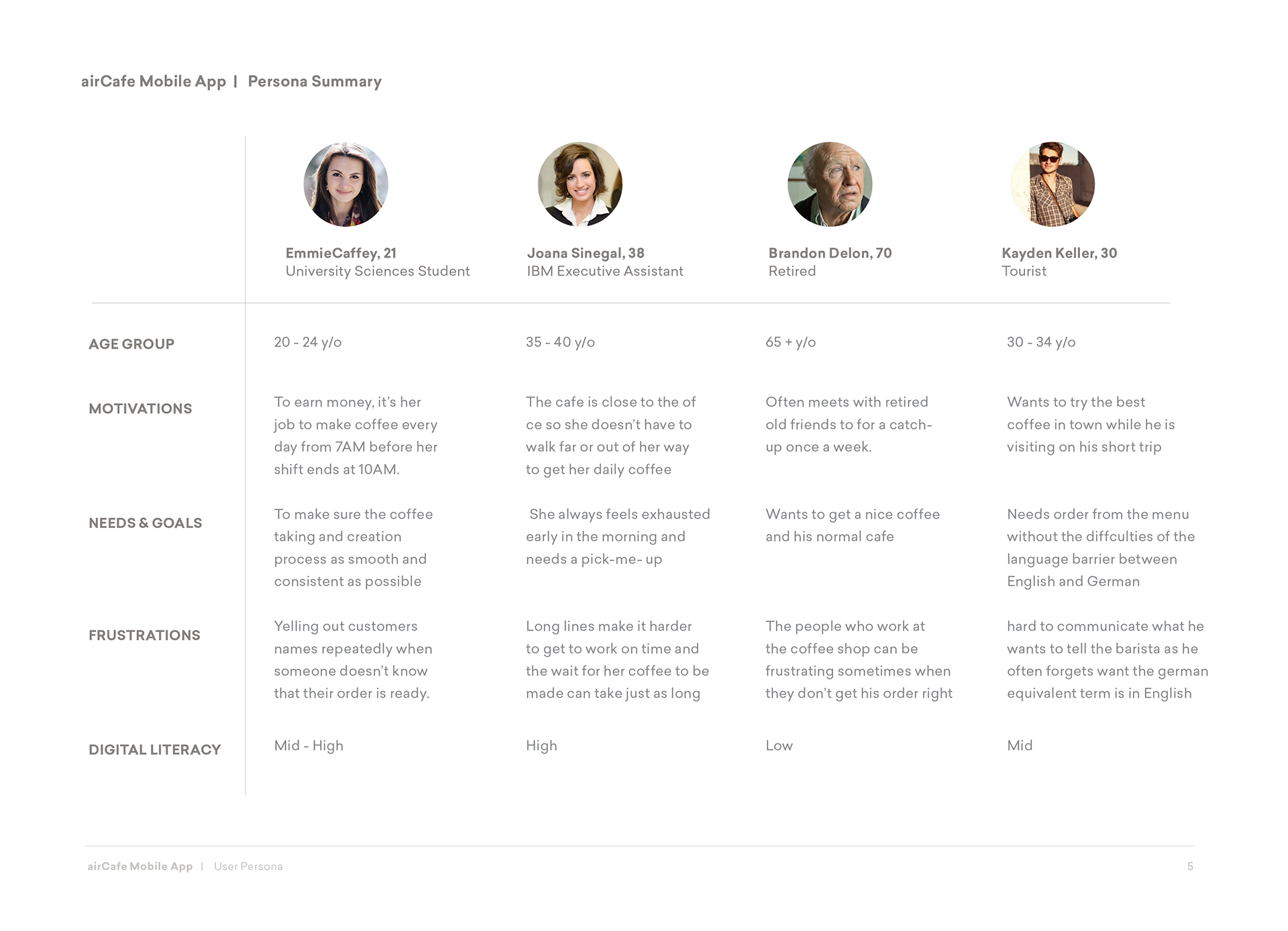Open Brandon Delon's avatar image
The width and height of the screenshot is (1288, 931).
(830, 184)
